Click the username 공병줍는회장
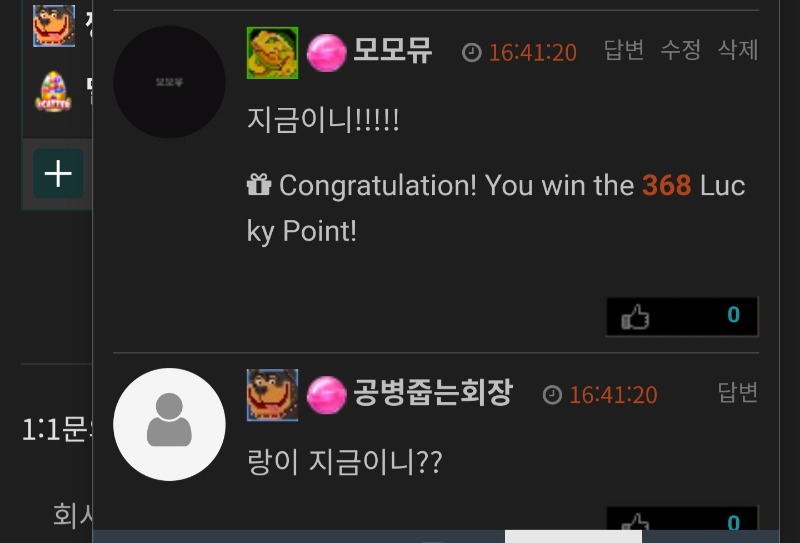800x543 pixels. [x=433, y=392]
